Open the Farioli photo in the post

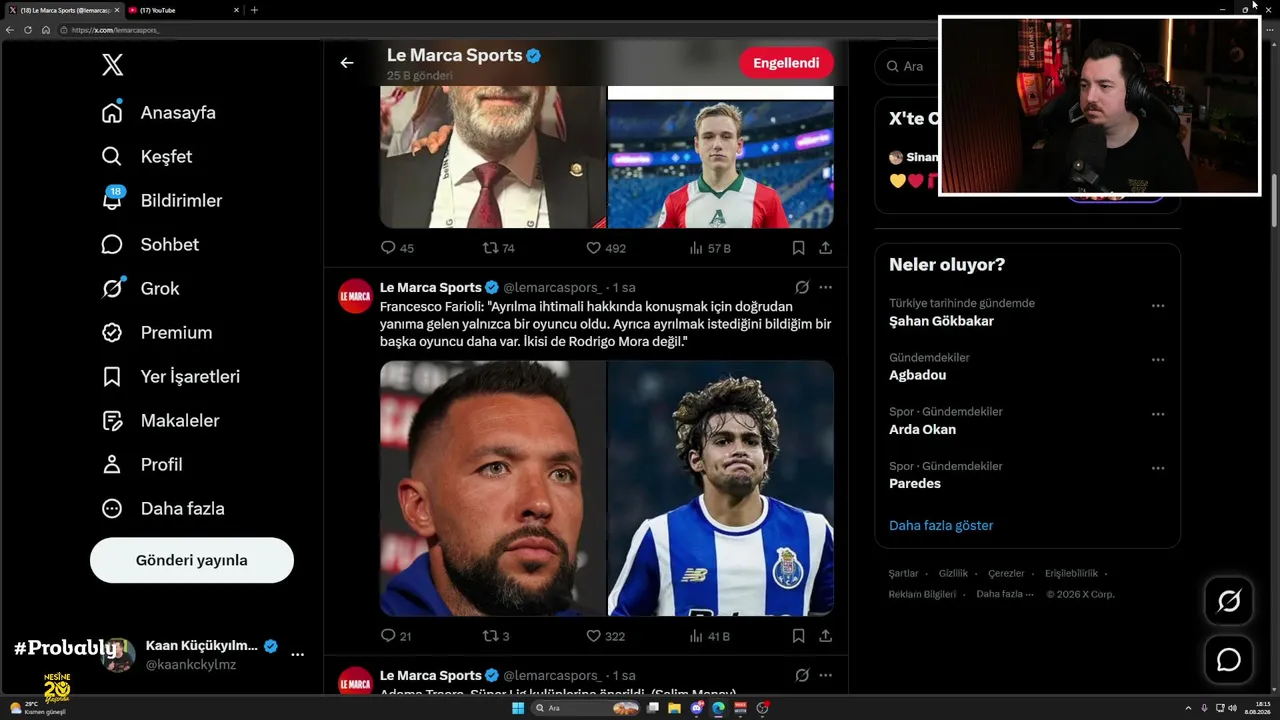pyautogui.click(x=493, y=488)
